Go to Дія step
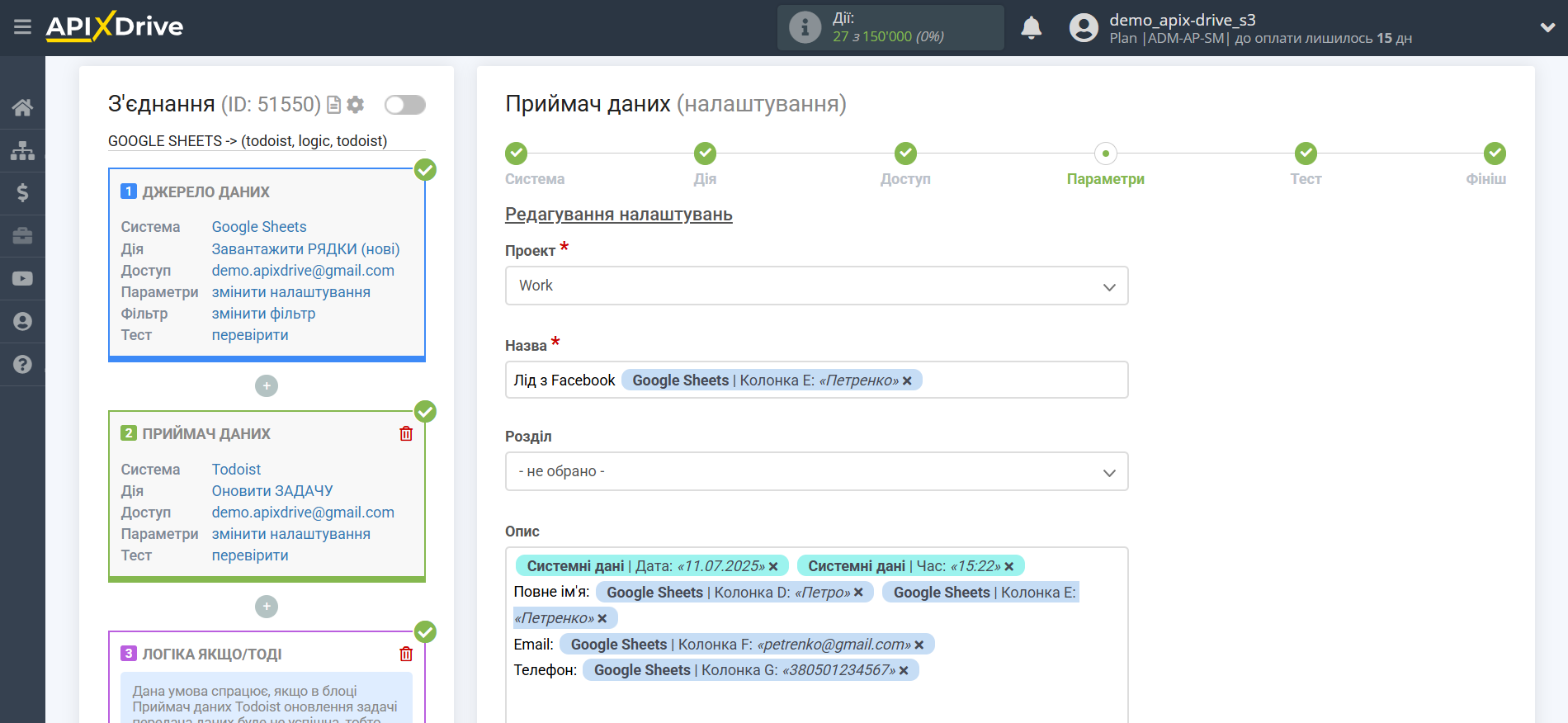Screen dimensions: 1568x723 (x=705, y=154)
